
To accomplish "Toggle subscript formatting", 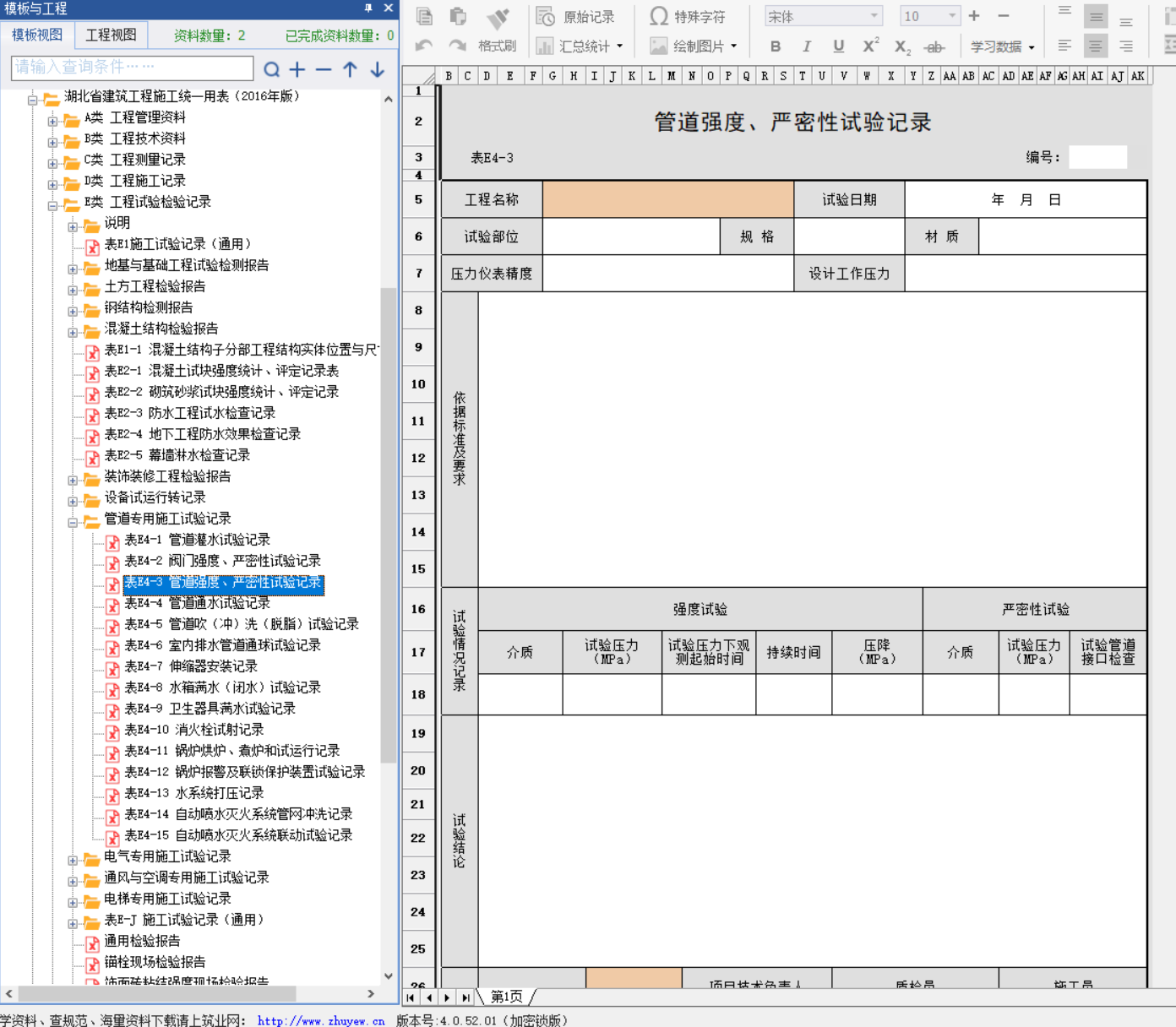I will click(x=902, y=47).
